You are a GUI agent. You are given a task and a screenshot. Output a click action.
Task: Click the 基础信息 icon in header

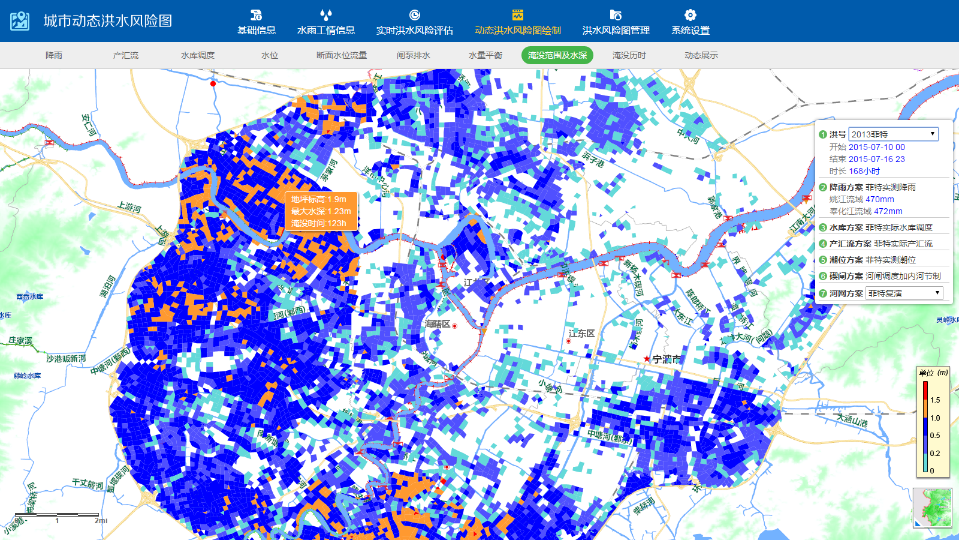(256, 14)
